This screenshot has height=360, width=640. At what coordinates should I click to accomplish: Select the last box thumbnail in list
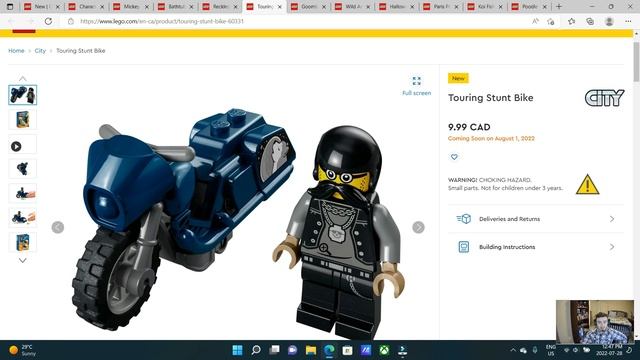pos(22,242)
